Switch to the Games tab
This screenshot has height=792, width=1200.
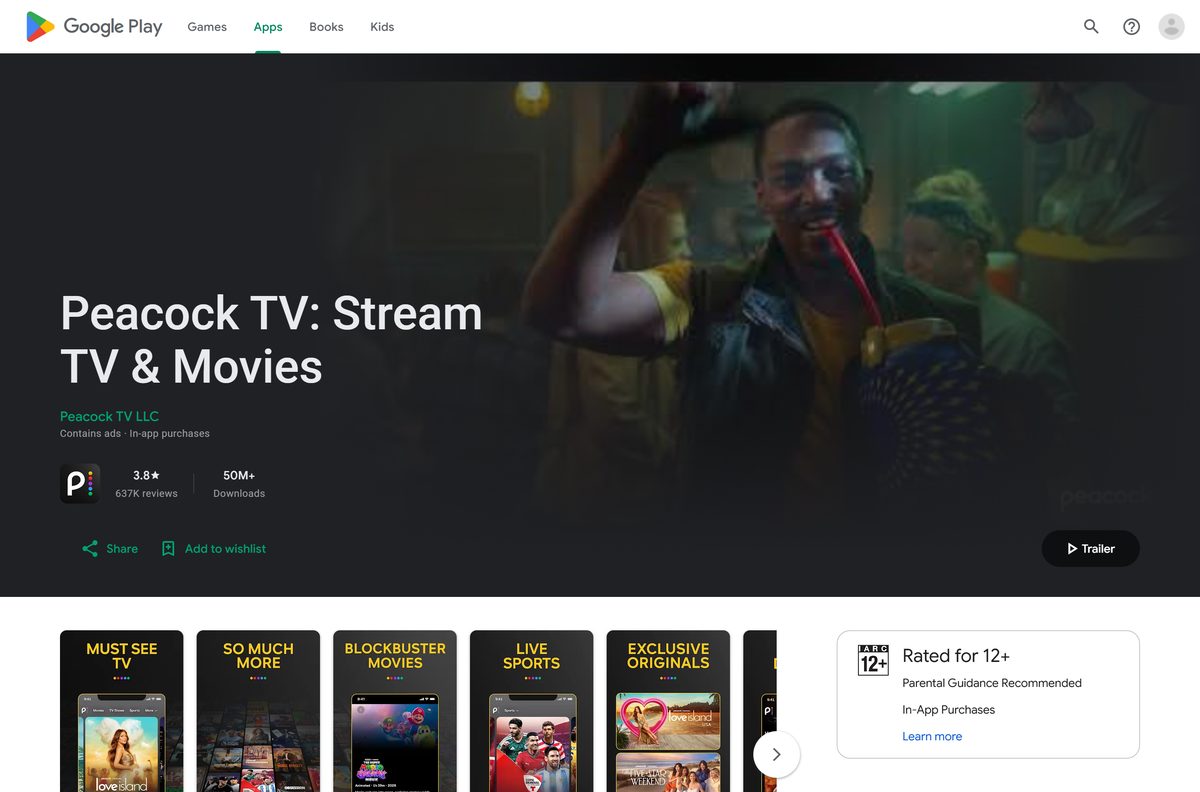[207, 27]
